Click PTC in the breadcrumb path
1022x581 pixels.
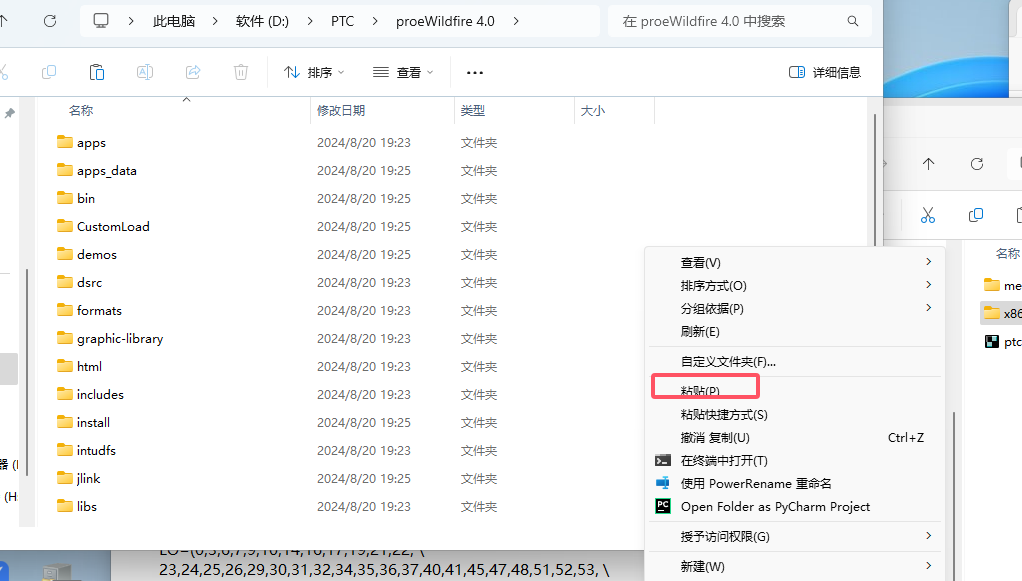click(342, 21)
